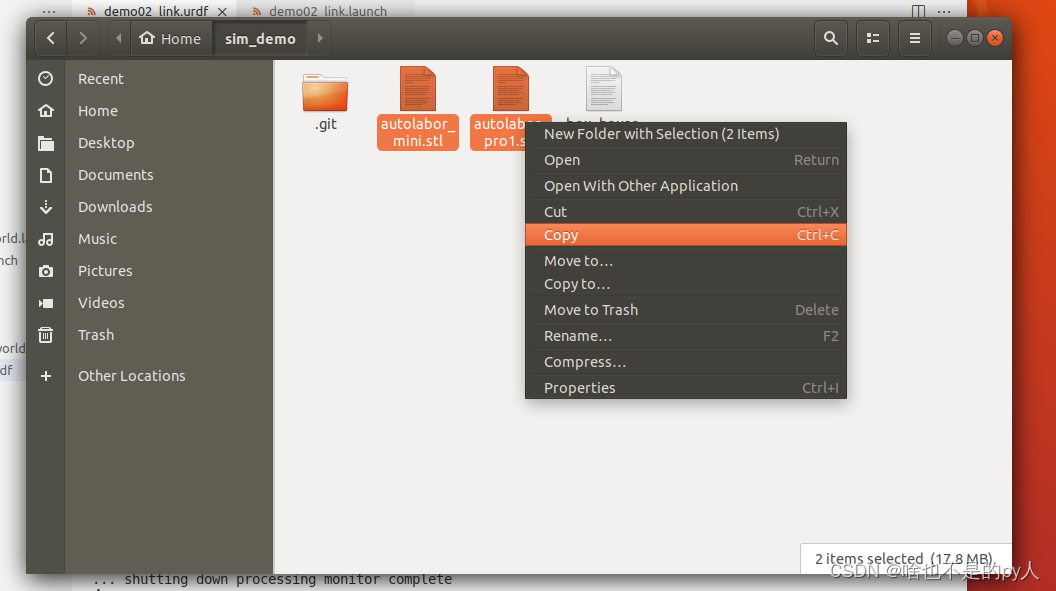Screen dimensions: 1056x591
Task: Choose Properties in the context menu
Action: [686, 388]
